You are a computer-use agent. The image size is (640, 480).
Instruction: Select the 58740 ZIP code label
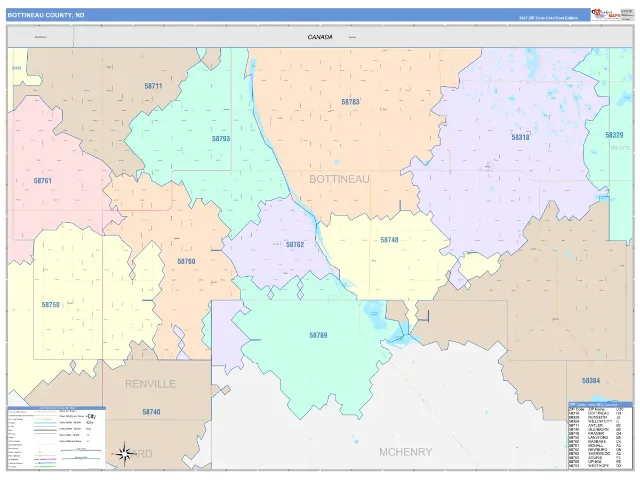pos(151,412)
